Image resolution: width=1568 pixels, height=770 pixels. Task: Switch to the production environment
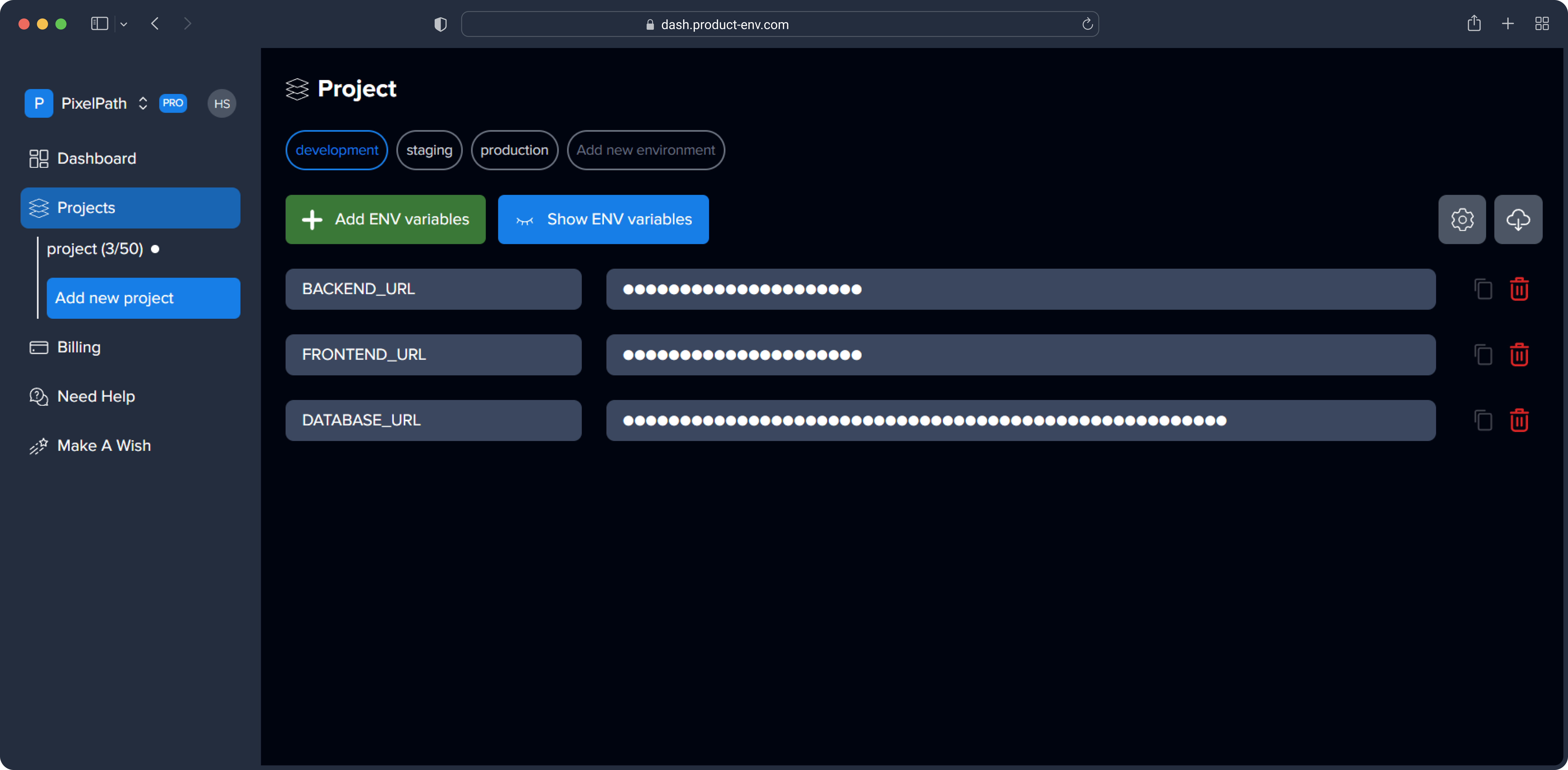click(514, 150)
